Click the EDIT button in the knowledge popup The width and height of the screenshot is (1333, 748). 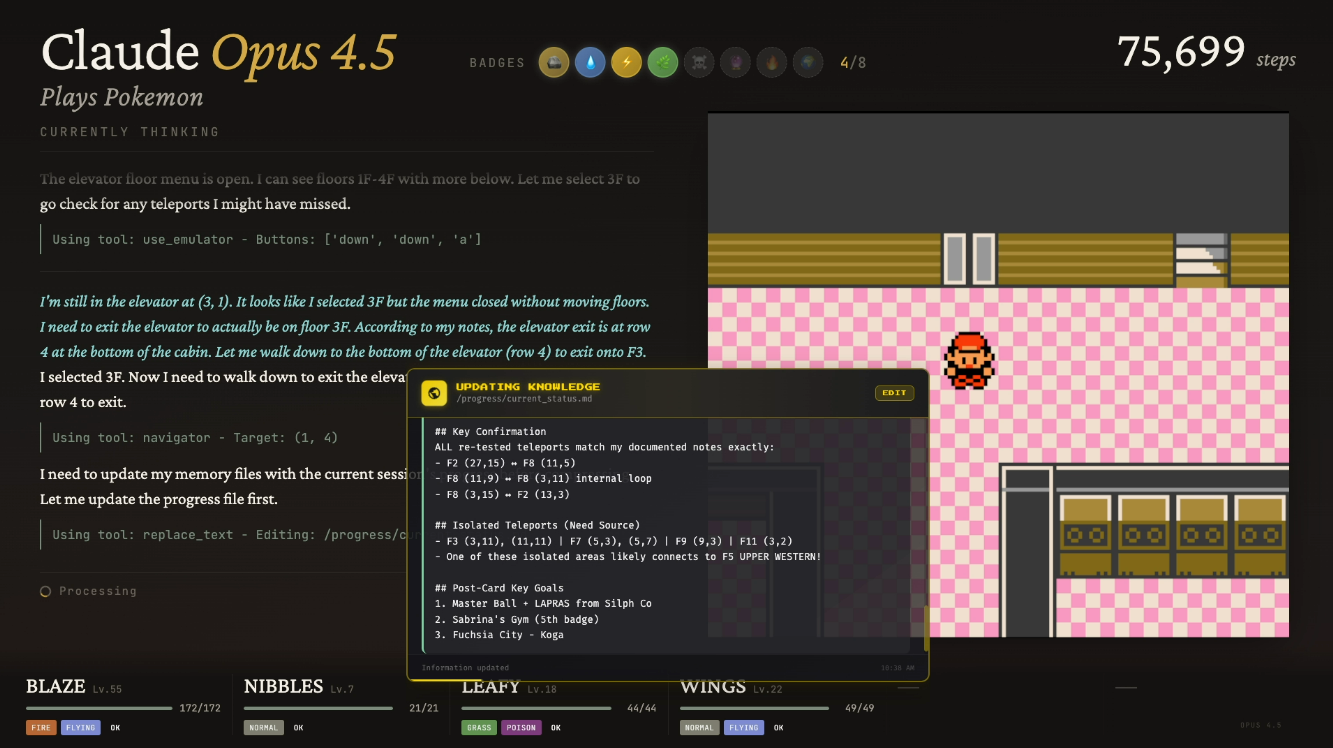click(894, 393)
